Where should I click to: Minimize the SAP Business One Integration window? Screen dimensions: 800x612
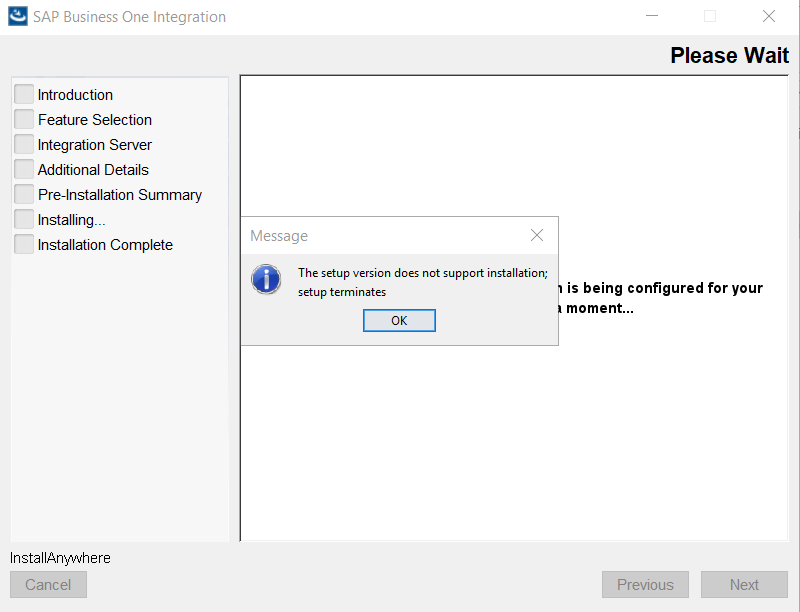[652, 16]
